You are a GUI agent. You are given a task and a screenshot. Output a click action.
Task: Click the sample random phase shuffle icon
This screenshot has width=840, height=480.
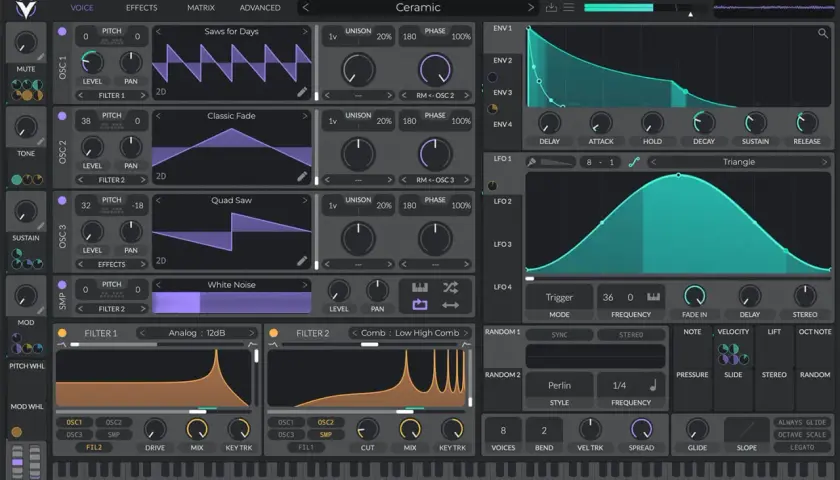point(451,288)
